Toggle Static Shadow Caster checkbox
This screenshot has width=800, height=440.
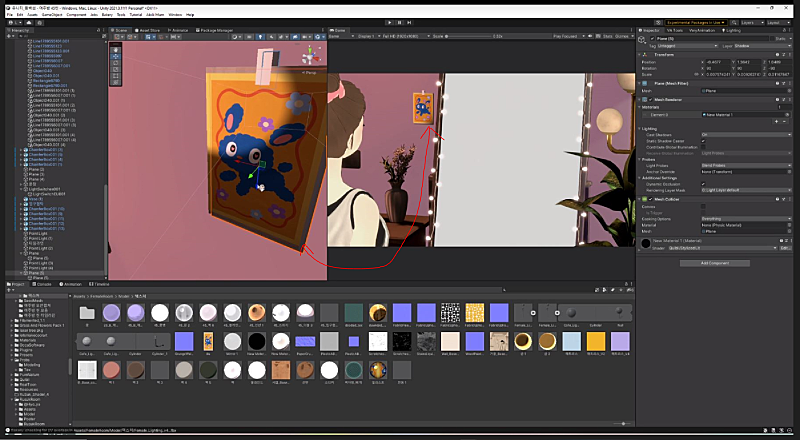703,141
